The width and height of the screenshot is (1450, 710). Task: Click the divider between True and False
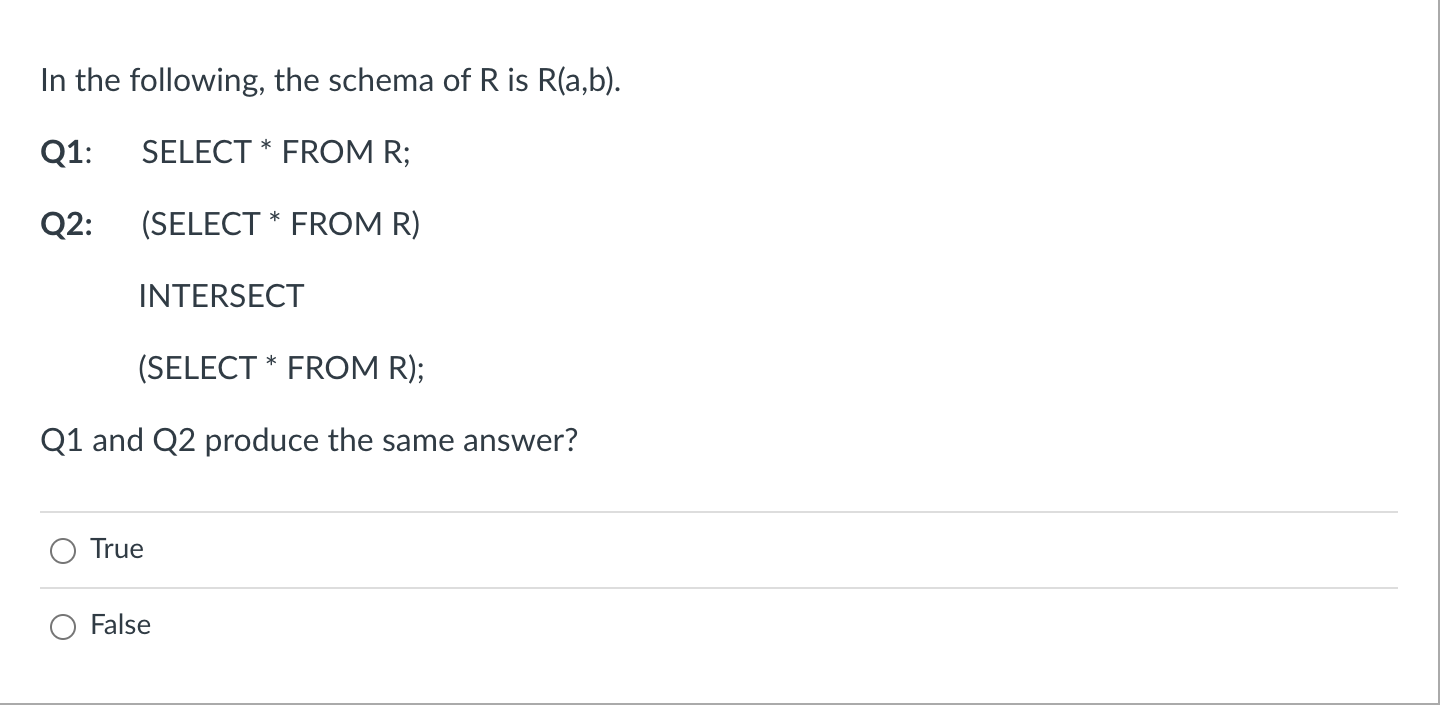720,588
